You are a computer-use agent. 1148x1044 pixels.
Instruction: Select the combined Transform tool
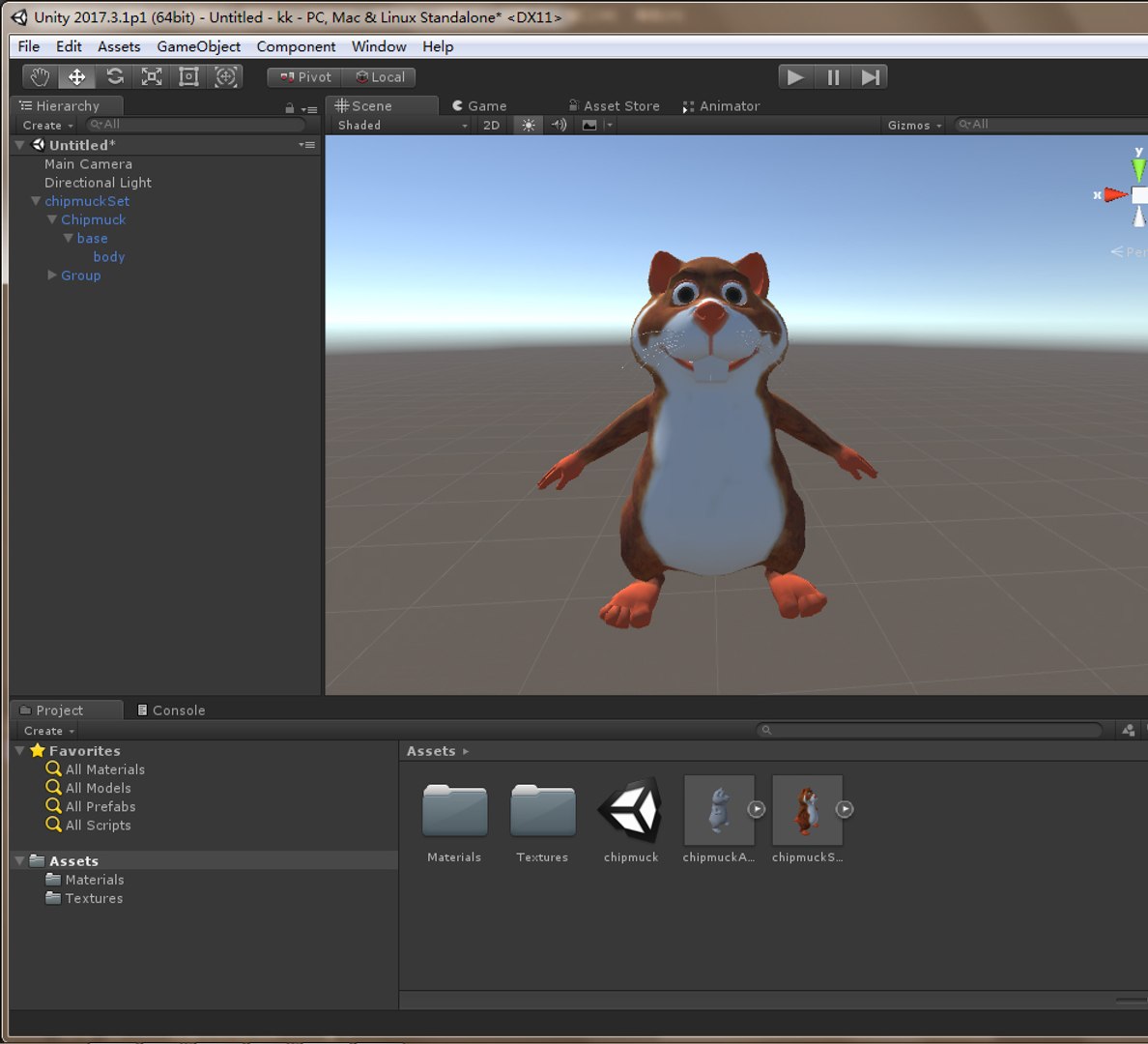pyautogui.click(x=225, y=77)
